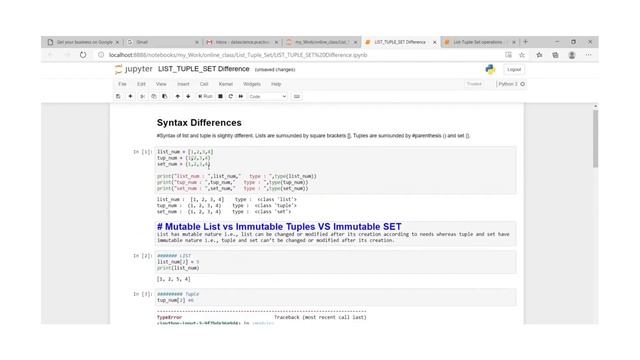Close the Gmail browser tab
Screen dimensions: 640x360
pos(197,42)
